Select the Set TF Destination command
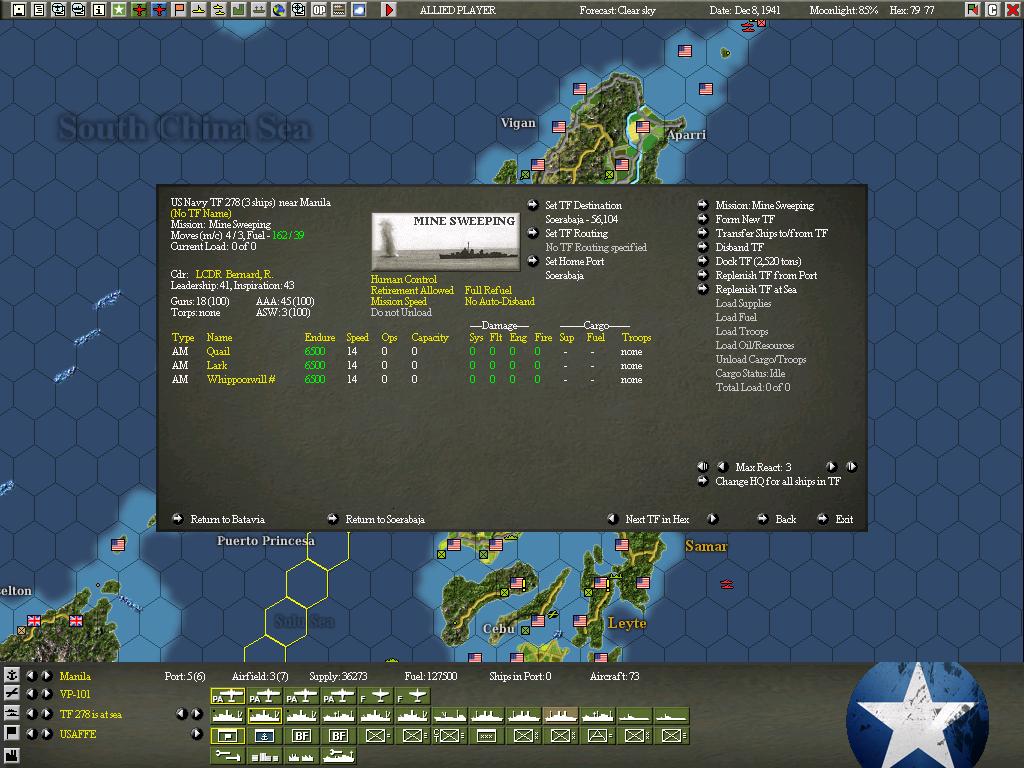Image resolution: width=1024 pixels, height=768 pixels. pyautogui.click(x=583, y=205)
